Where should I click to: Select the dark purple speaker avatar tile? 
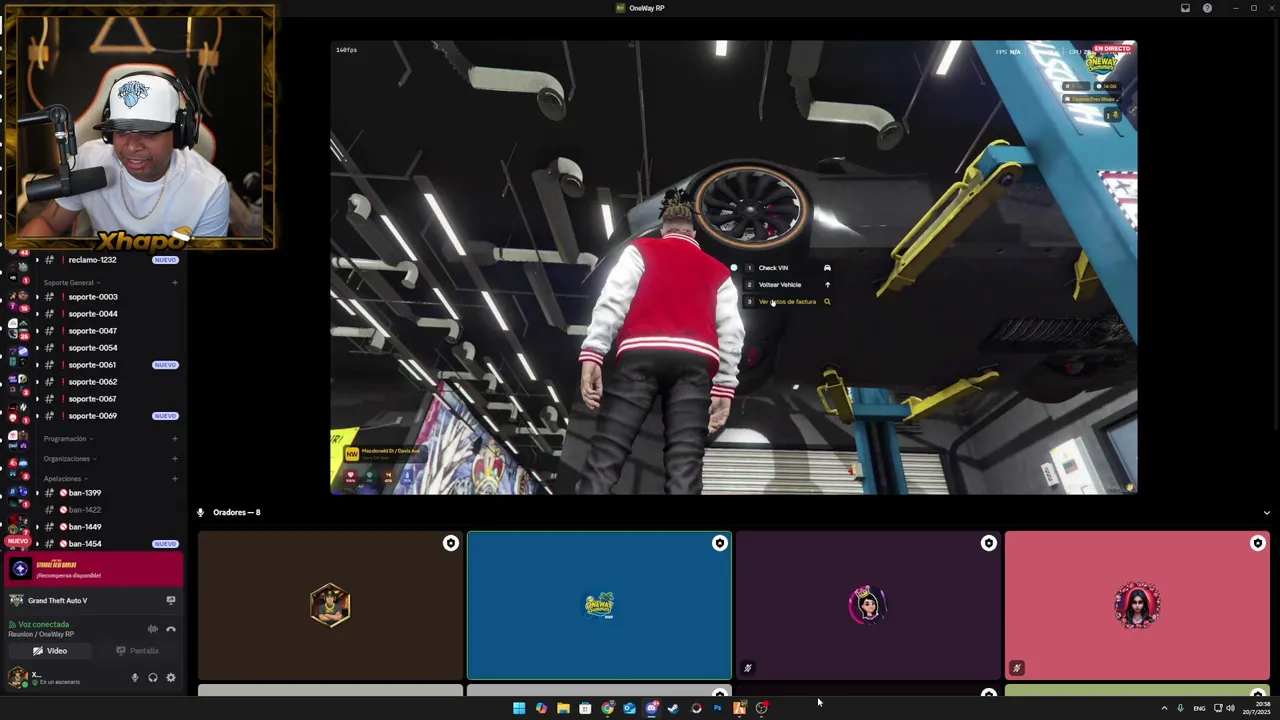coord(868,605)
